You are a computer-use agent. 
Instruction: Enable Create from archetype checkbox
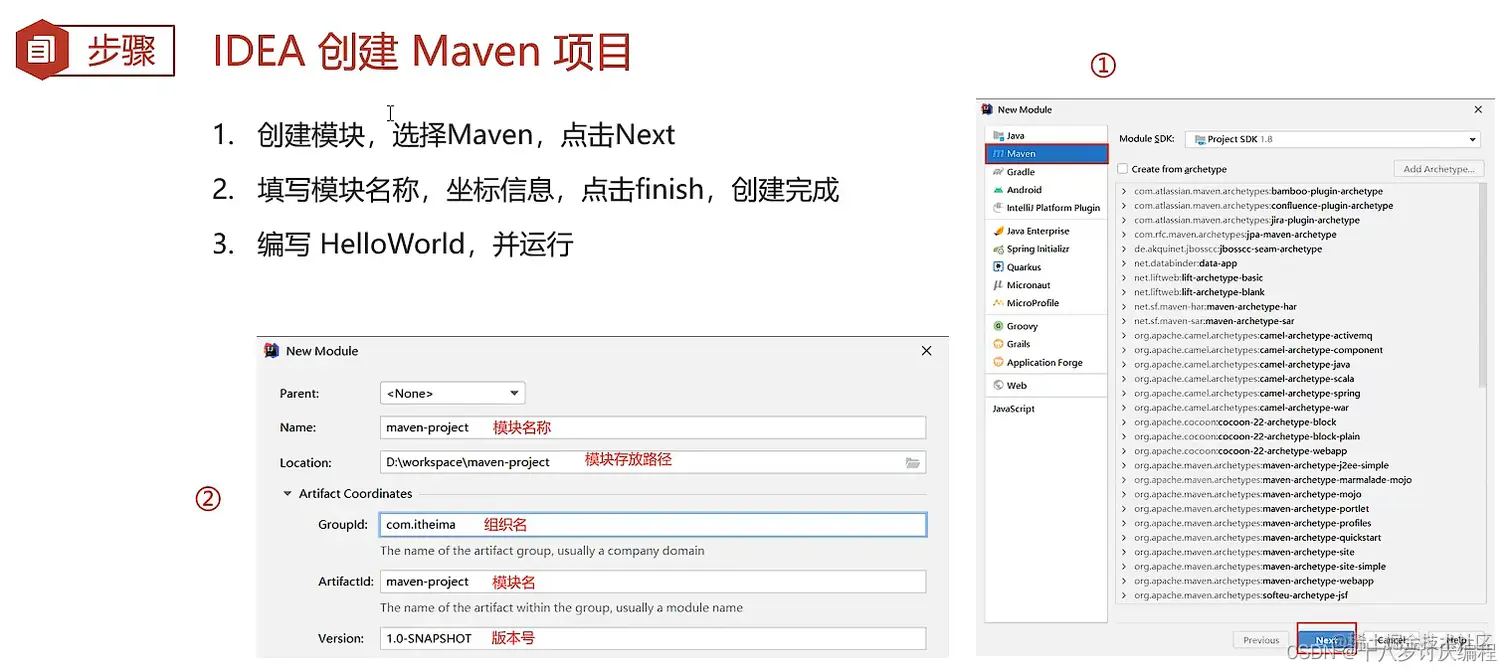(x=1123, y=169)
